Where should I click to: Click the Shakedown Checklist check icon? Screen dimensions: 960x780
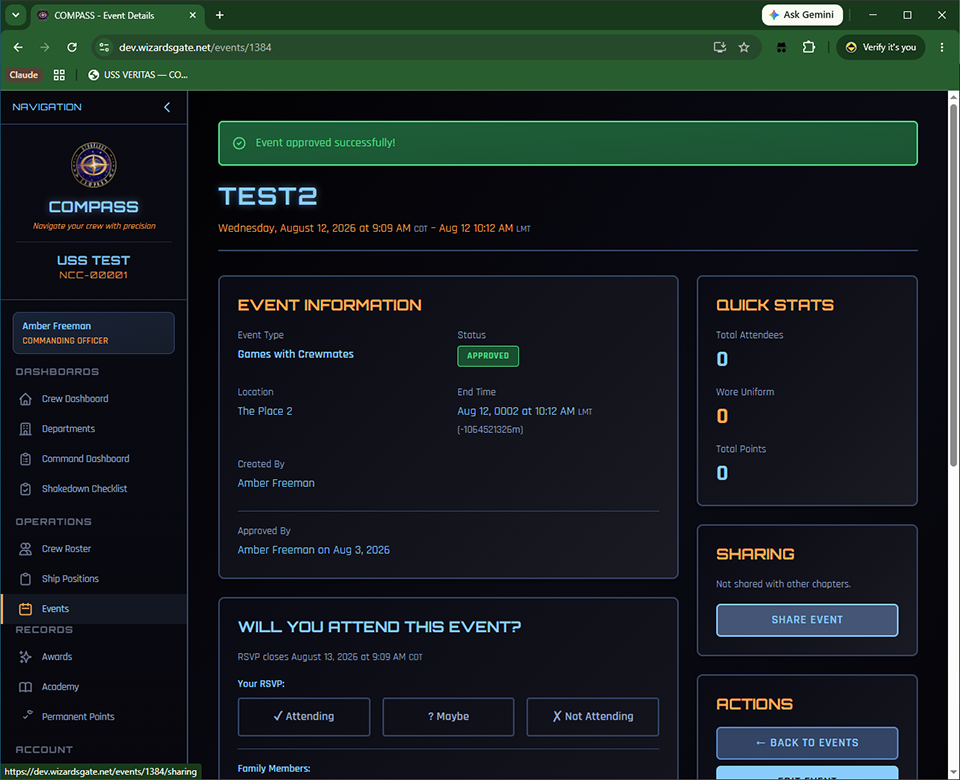tap(25, 489)
